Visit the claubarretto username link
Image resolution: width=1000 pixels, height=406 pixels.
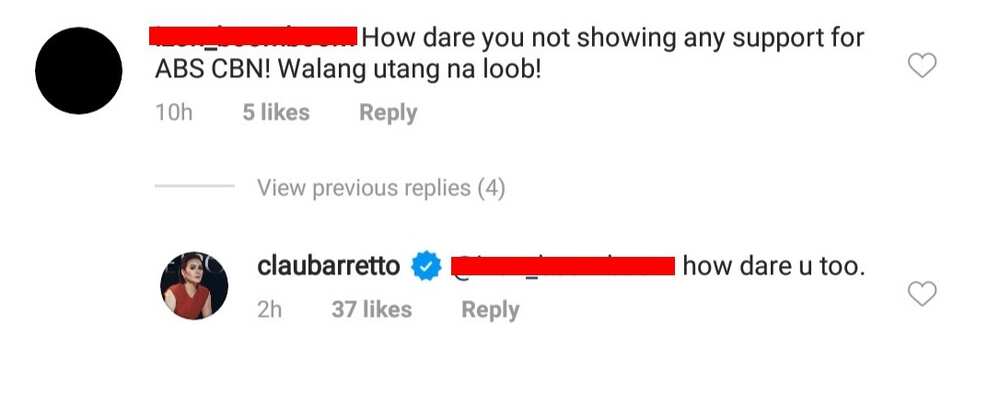(328, 266)
